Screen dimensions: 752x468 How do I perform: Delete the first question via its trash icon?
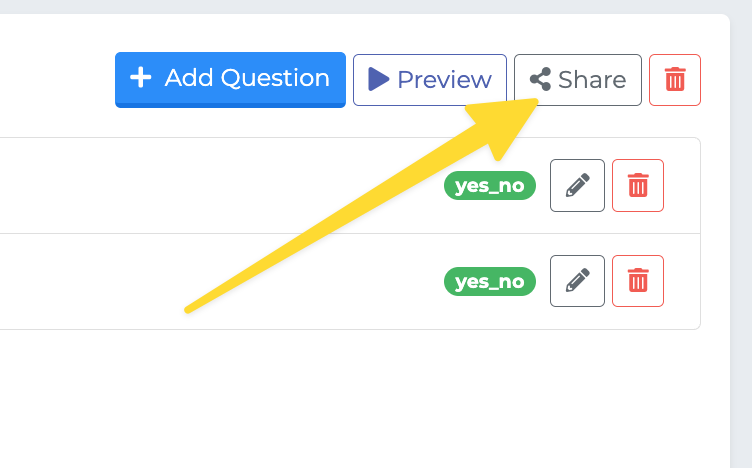tap(638, 185)
